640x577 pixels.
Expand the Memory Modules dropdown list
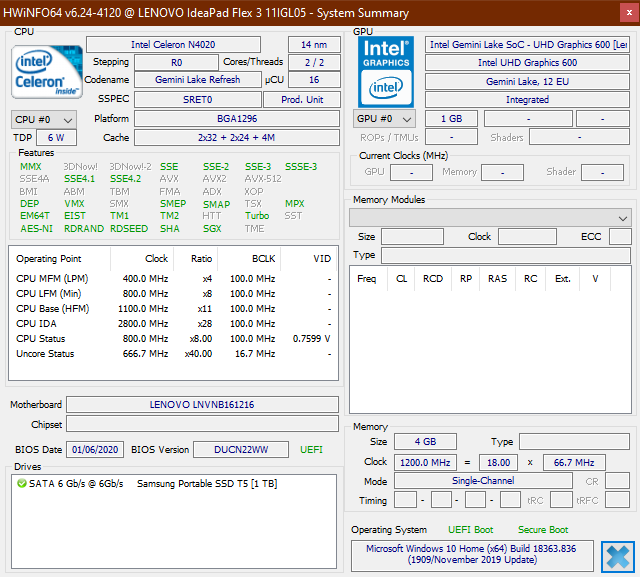click(x=490, y=217)
